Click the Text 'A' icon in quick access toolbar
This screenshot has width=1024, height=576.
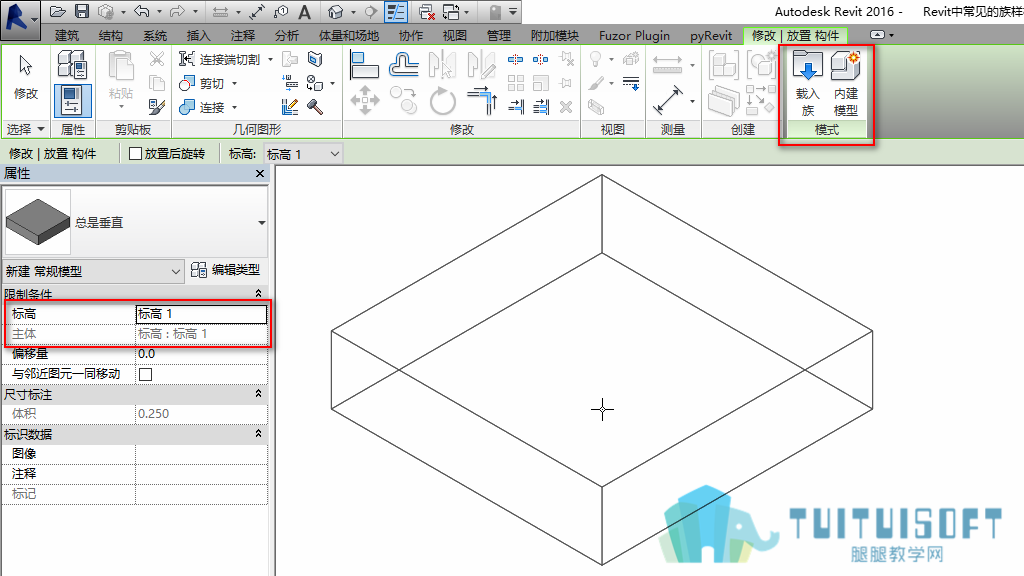point(304,12)
